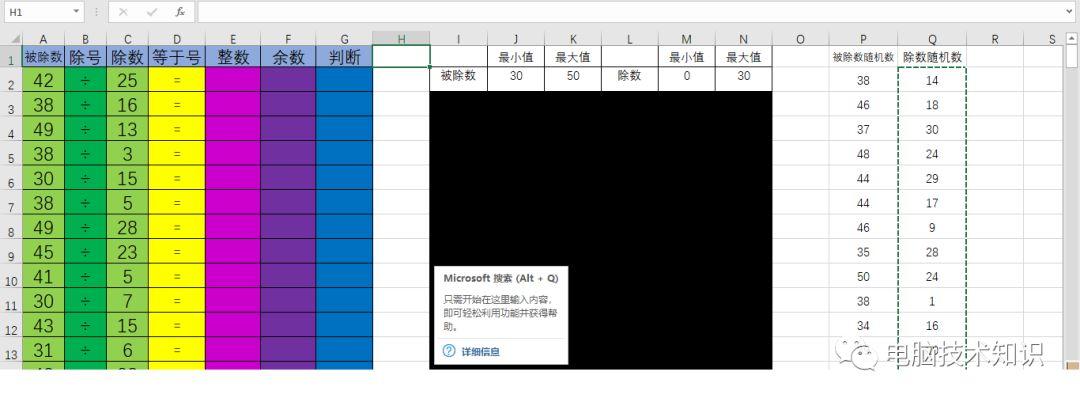Select column L header
The width and height of the screenshot is (1080, 402).
click(630, 40)
